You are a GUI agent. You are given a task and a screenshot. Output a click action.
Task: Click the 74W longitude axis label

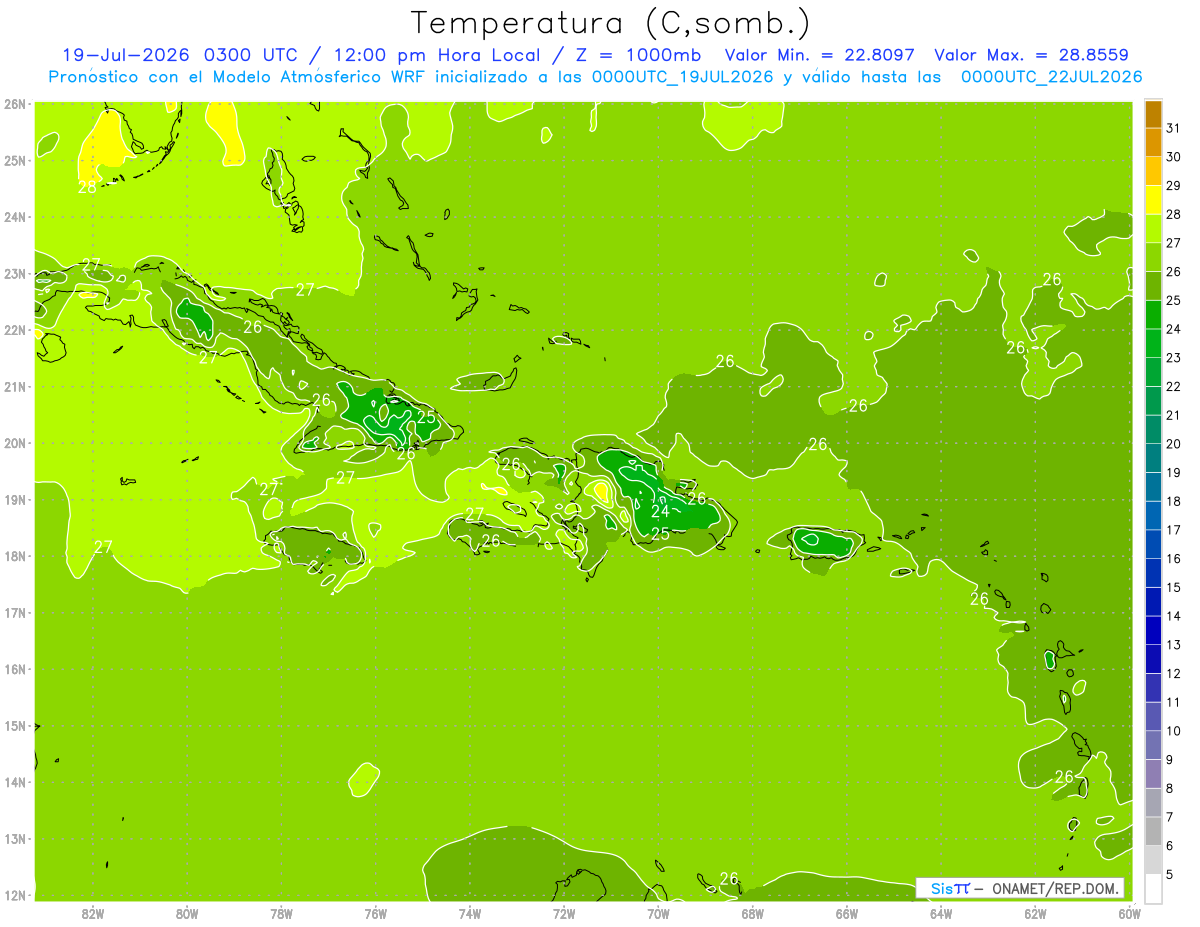[x=470, y=913]
